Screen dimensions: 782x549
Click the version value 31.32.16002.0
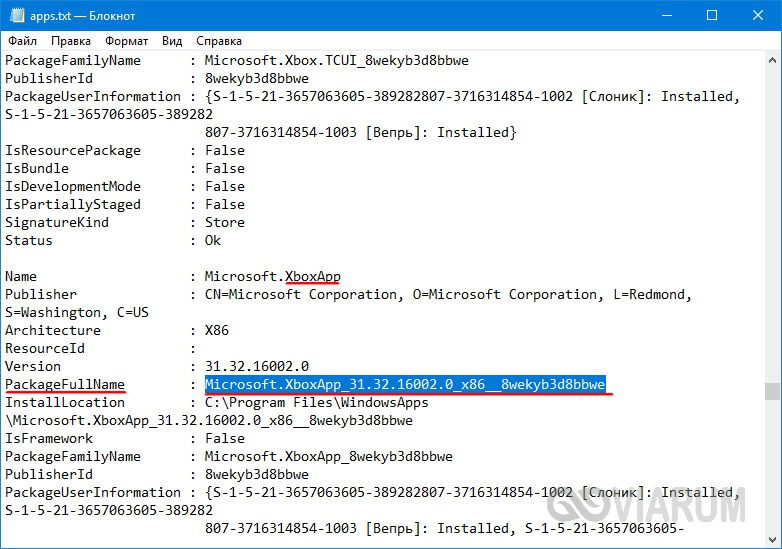point(257,366)
